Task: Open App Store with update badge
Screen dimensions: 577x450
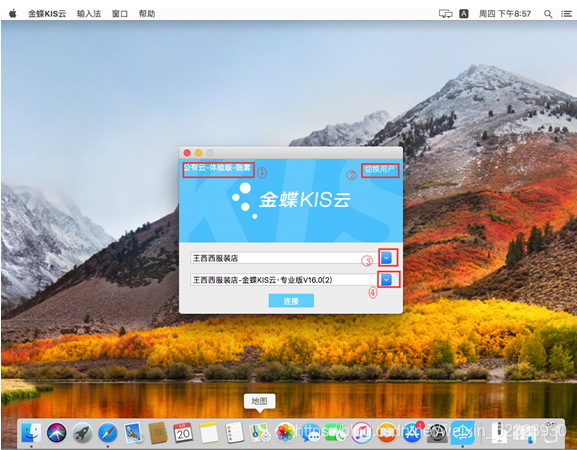Action: (412, 432)
